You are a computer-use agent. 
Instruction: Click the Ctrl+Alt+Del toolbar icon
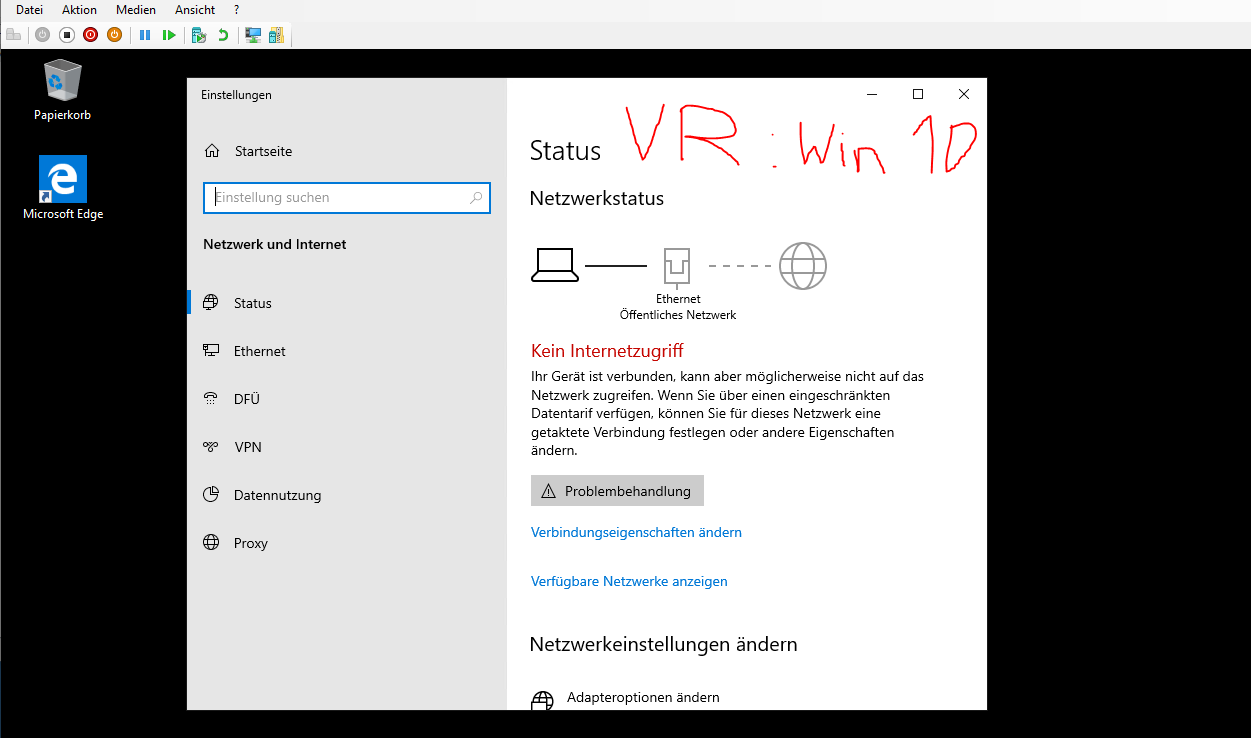14,35
